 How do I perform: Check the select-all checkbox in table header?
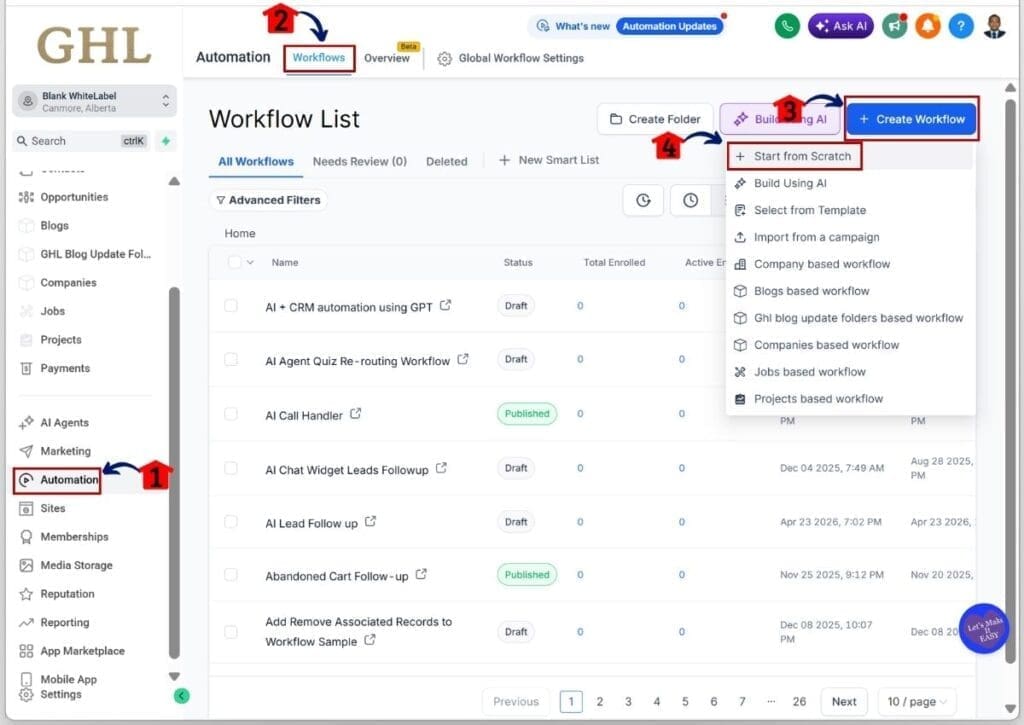pyautogui.click(x=234, y=262)
